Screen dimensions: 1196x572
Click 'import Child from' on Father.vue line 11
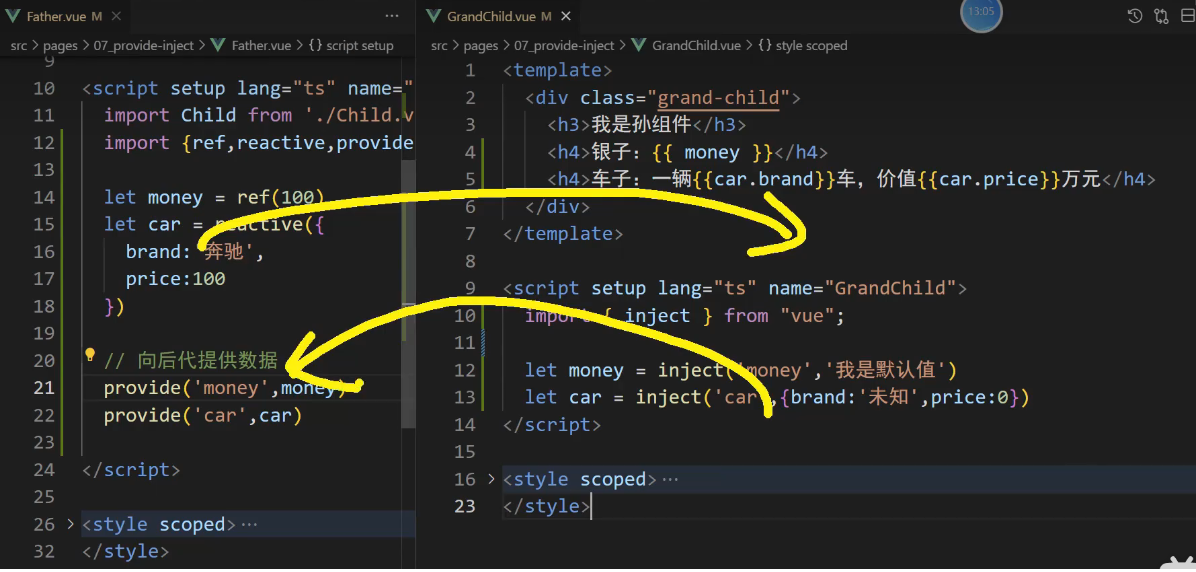click(x=198, y=116)
